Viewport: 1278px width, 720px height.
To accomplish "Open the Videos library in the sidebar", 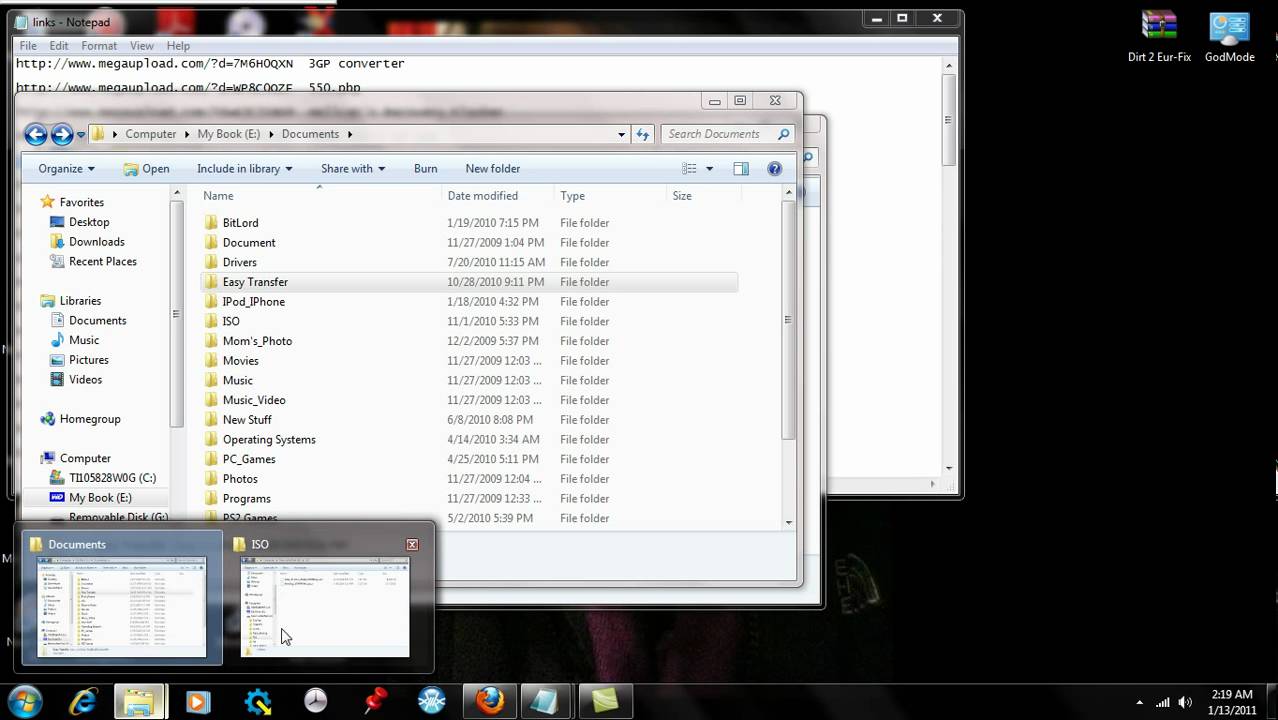I will pyautogui.click(x=85, y=380).
